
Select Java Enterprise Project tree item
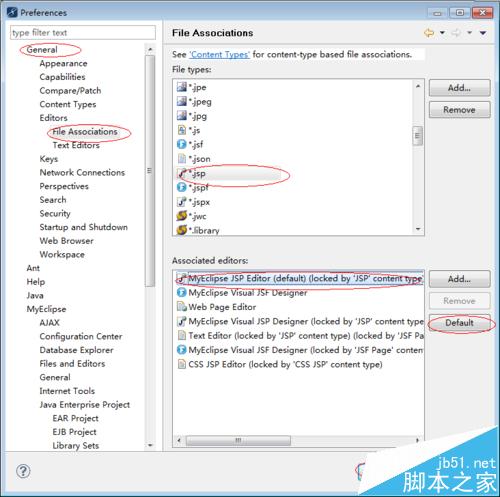pyautogui.click(x=85, y=405)
